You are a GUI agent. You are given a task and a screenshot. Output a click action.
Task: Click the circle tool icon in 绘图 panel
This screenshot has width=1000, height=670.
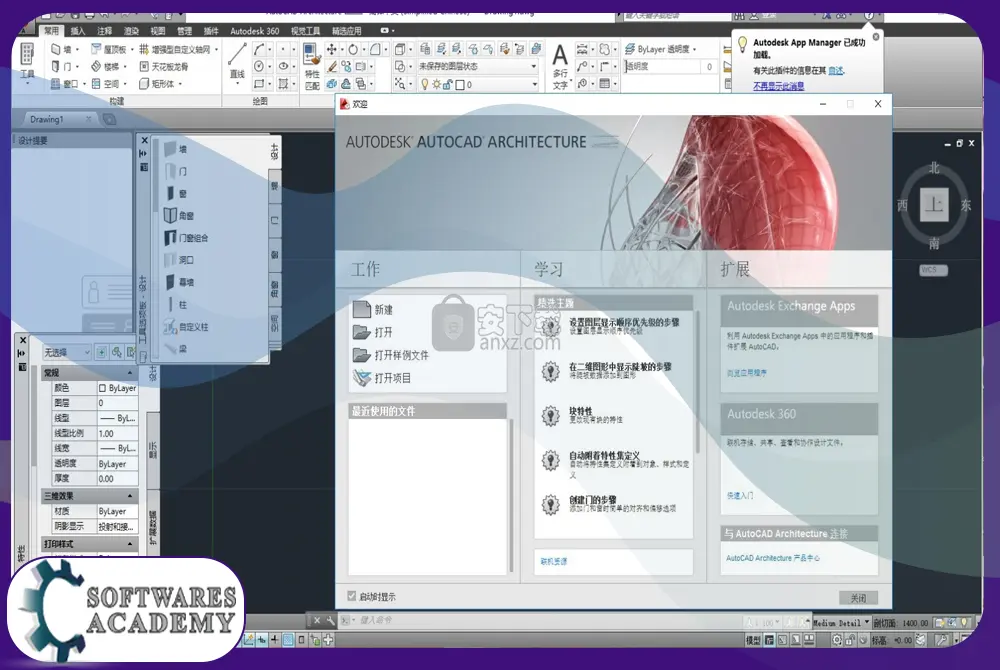[x=259, y=66]
